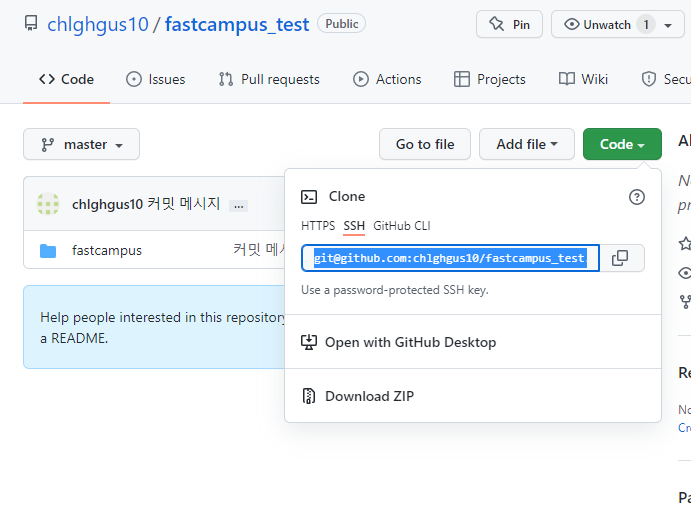Click the GitHub Desktop download icon

click(309, 342)
